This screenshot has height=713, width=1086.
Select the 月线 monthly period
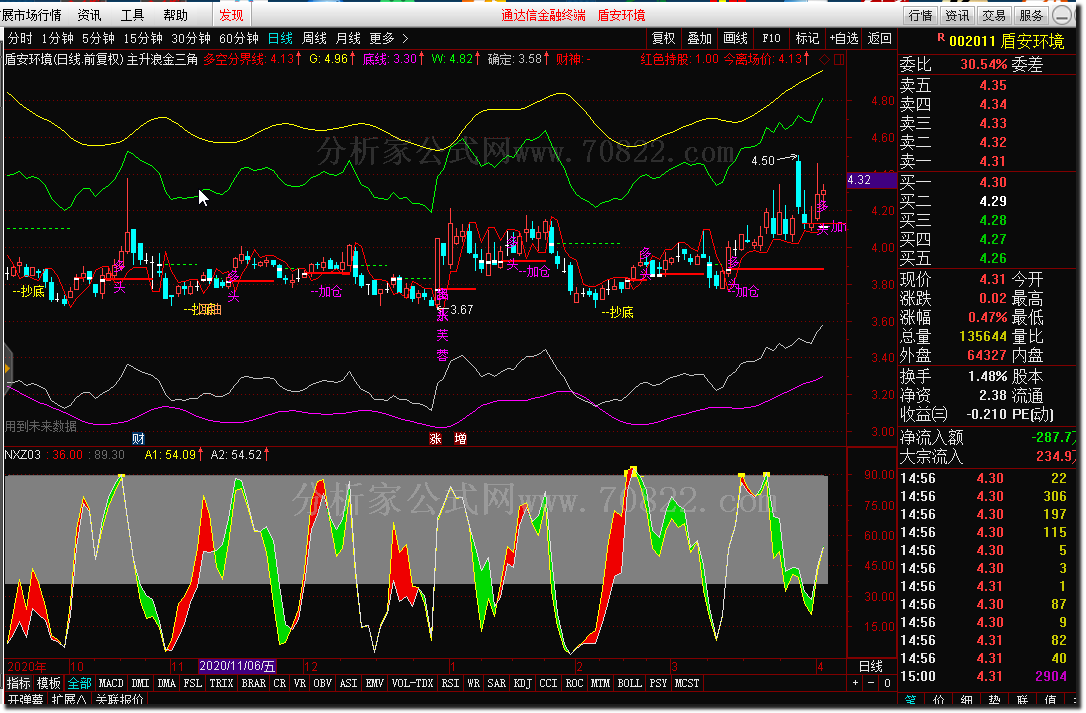(x=348, y=38)
